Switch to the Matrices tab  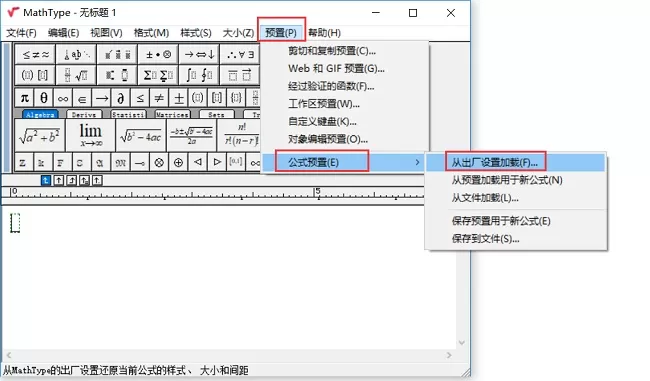[x=172, y=114]
